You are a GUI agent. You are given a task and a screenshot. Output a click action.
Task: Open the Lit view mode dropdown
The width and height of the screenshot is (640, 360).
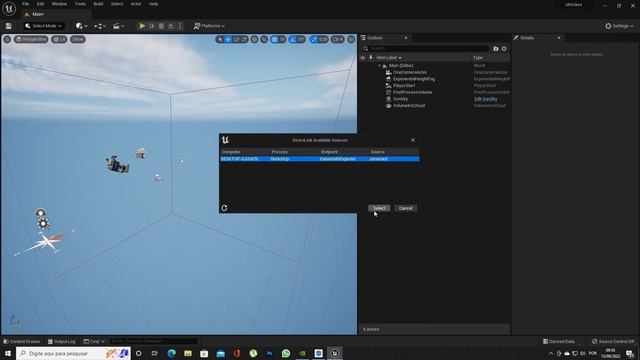tap(59, 39)
